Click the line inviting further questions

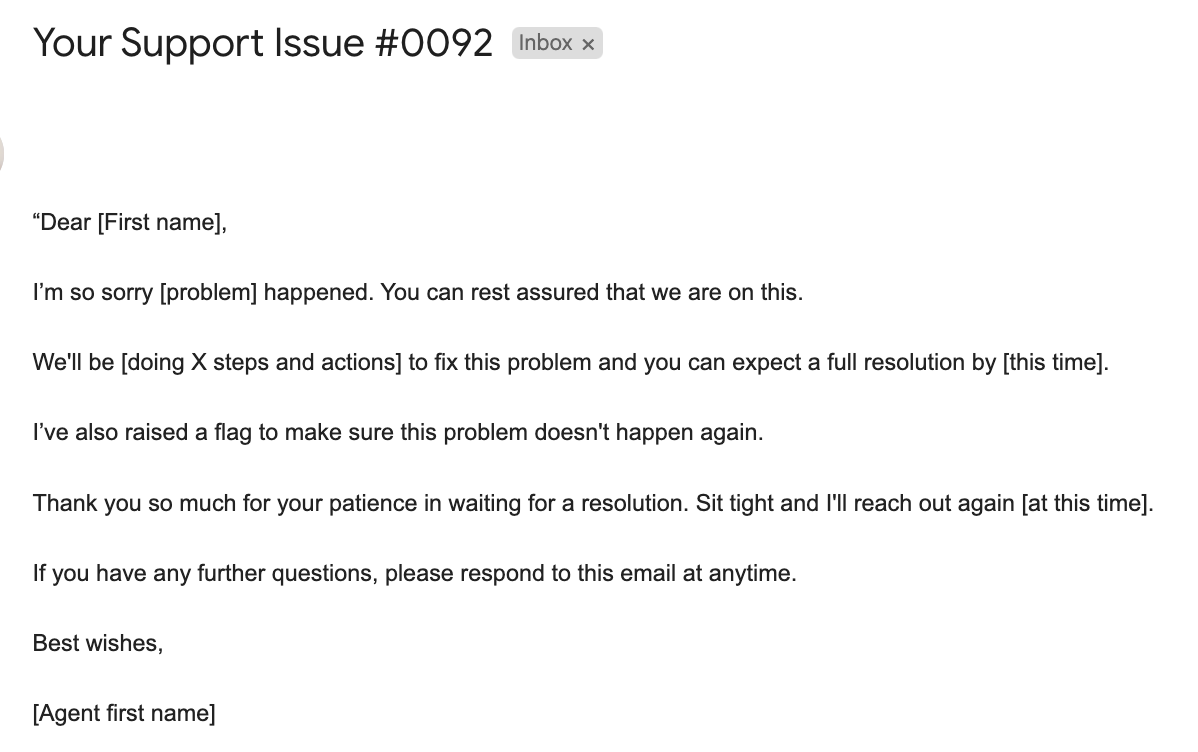click(415, 573)
